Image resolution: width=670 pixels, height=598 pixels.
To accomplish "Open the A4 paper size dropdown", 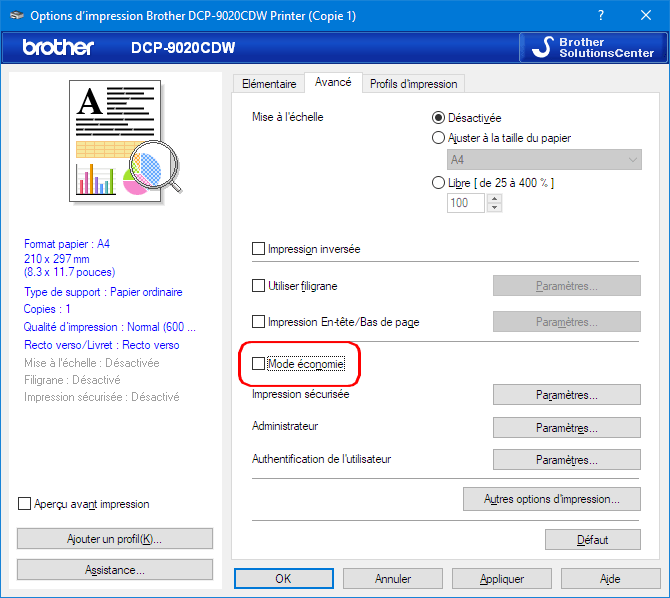I will (544, 160).
